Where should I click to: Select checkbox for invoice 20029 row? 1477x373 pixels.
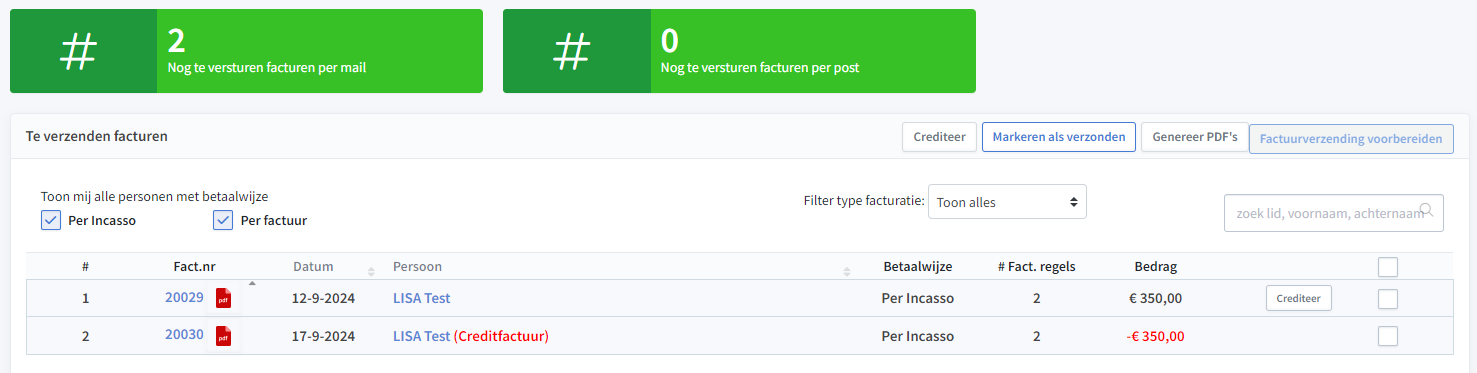coord(1387,298)
